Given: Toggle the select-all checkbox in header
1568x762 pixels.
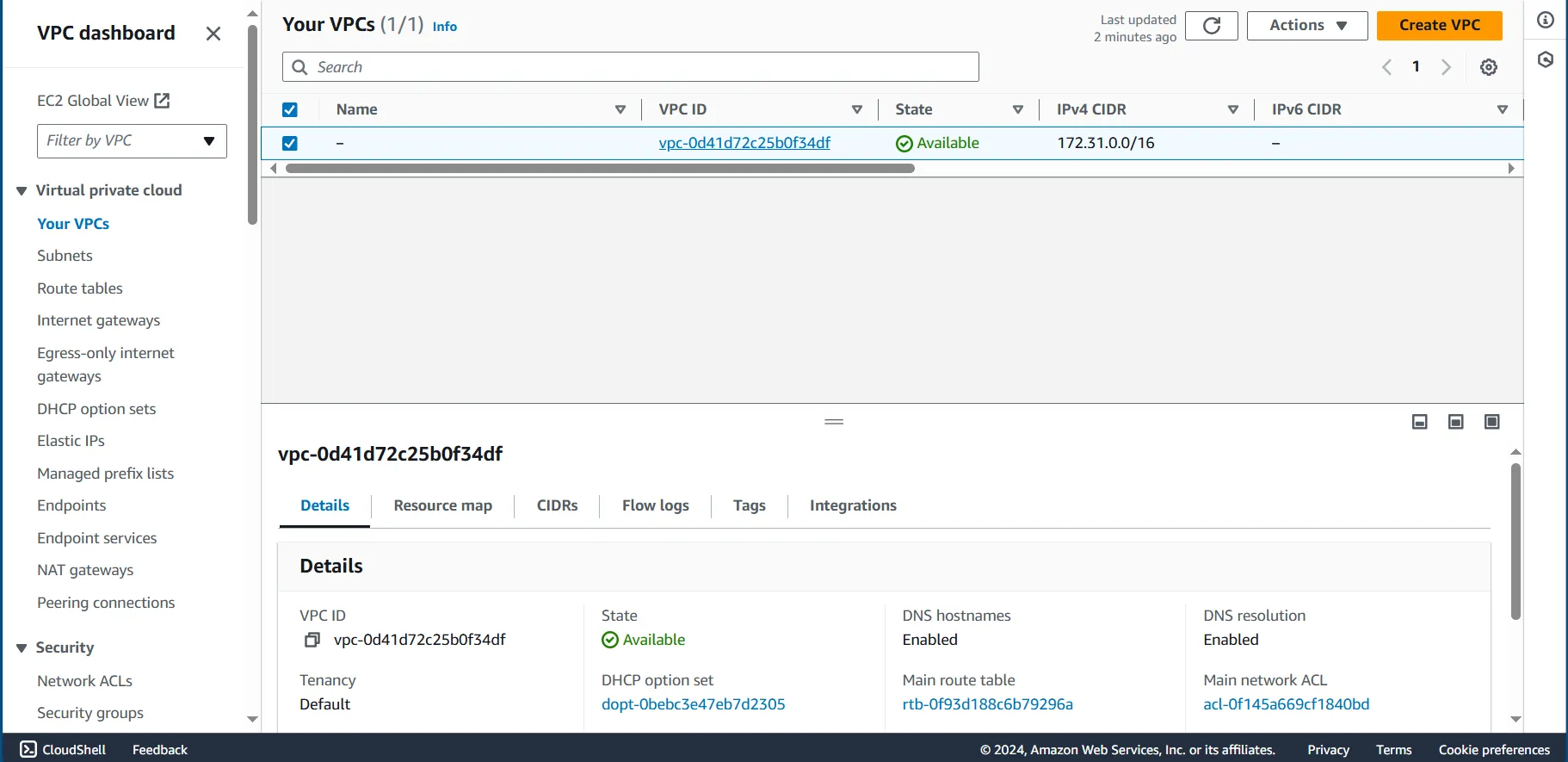Looking at the screenshot, I should [290, 109].
